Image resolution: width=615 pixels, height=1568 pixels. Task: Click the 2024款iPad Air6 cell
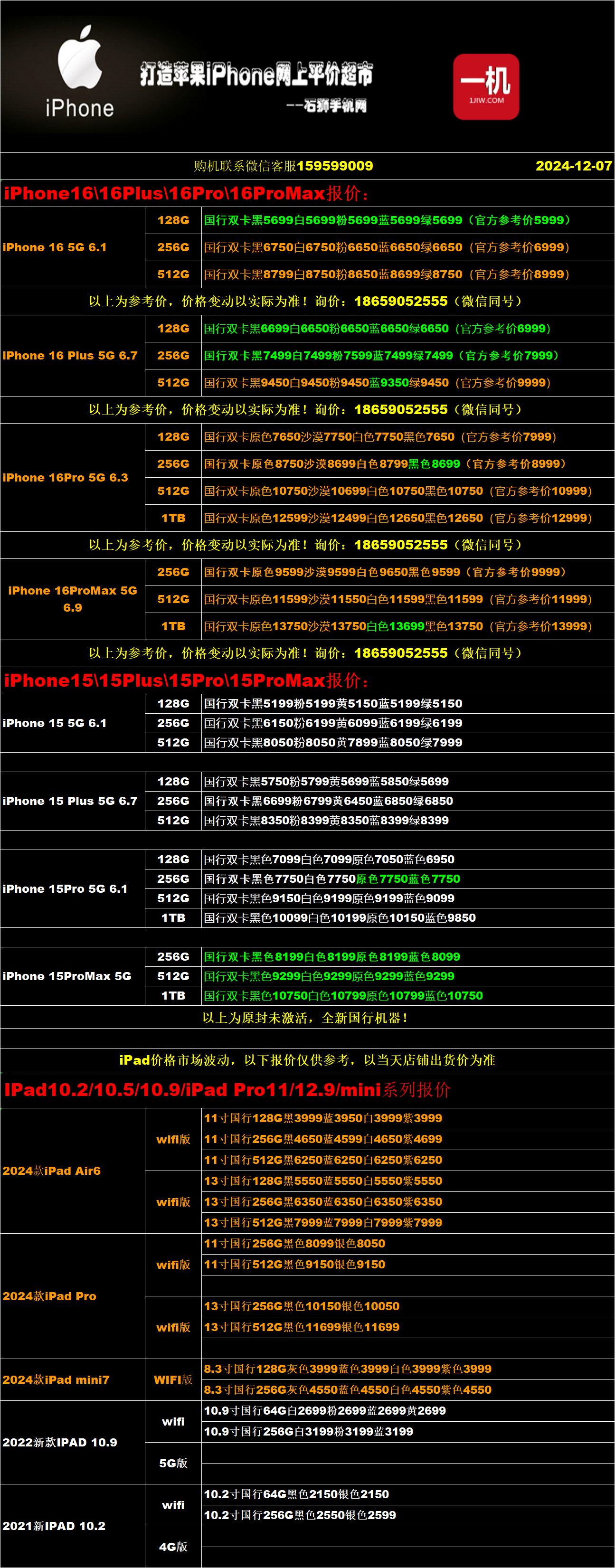click(x=73, y=1171)
